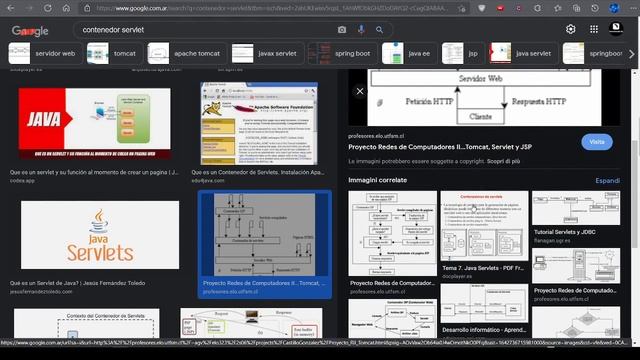Open the red JAVA servlet thumbnail

point(95,123)
